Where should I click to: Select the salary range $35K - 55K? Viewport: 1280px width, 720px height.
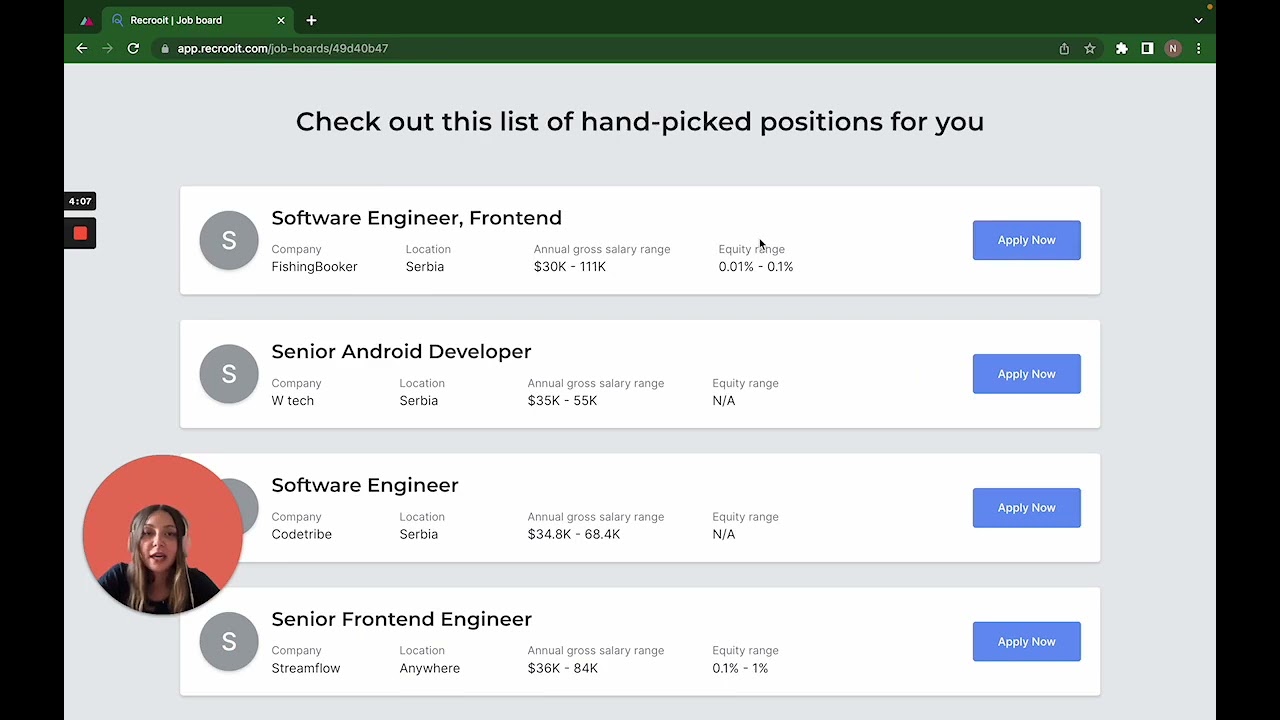pos(562,401)
